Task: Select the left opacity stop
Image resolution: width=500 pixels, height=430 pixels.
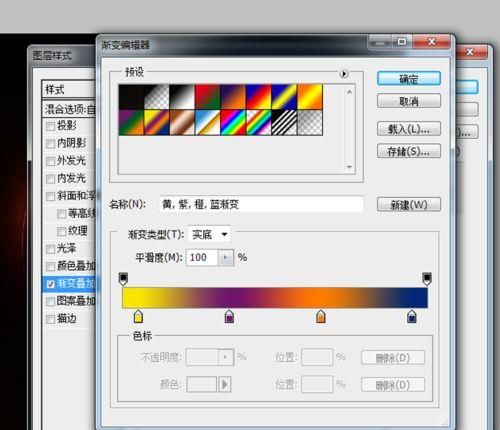Action: 123,279
